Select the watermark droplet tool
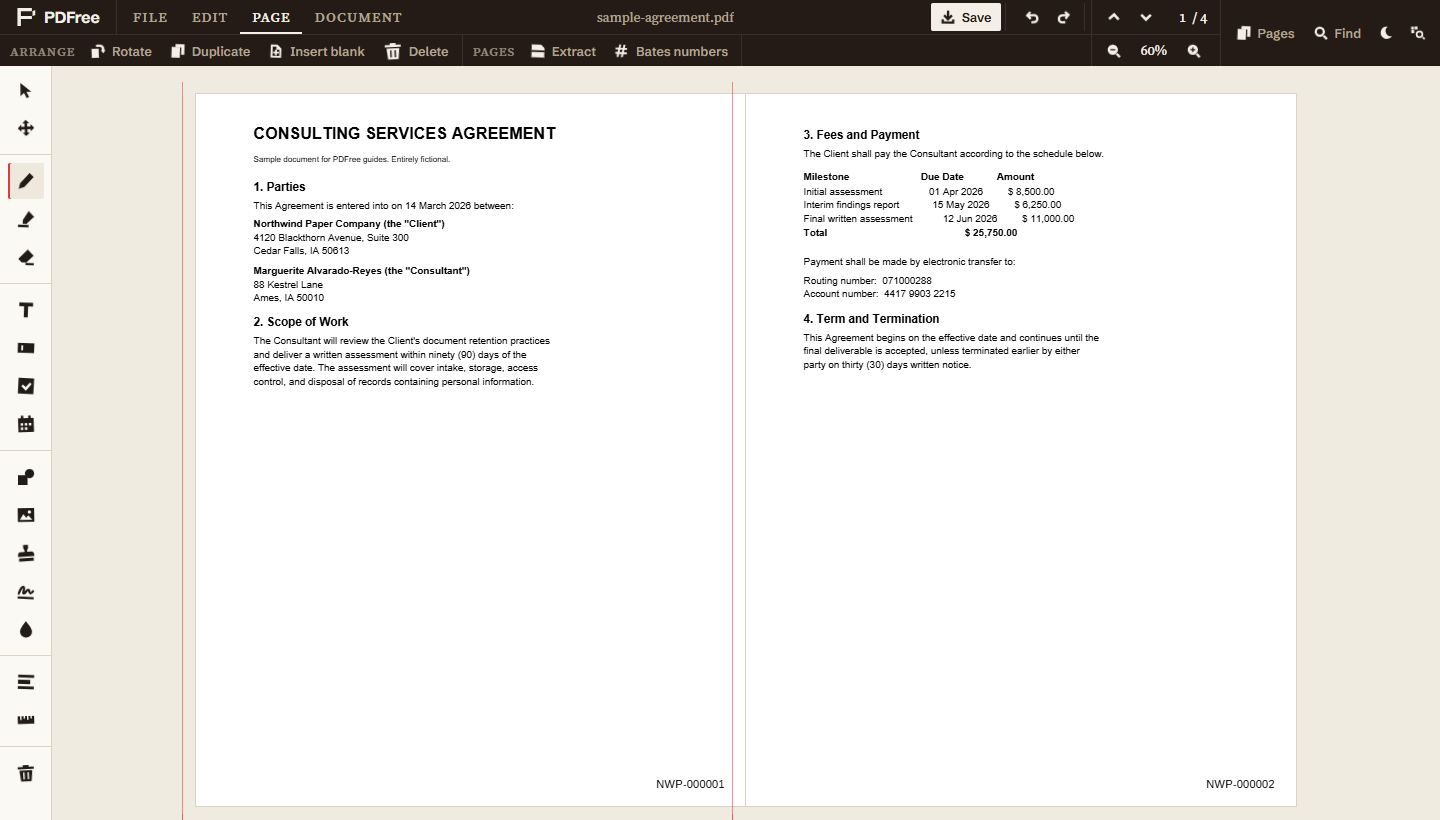Viewport: 1440px width, 820px height. click(26, 629)
